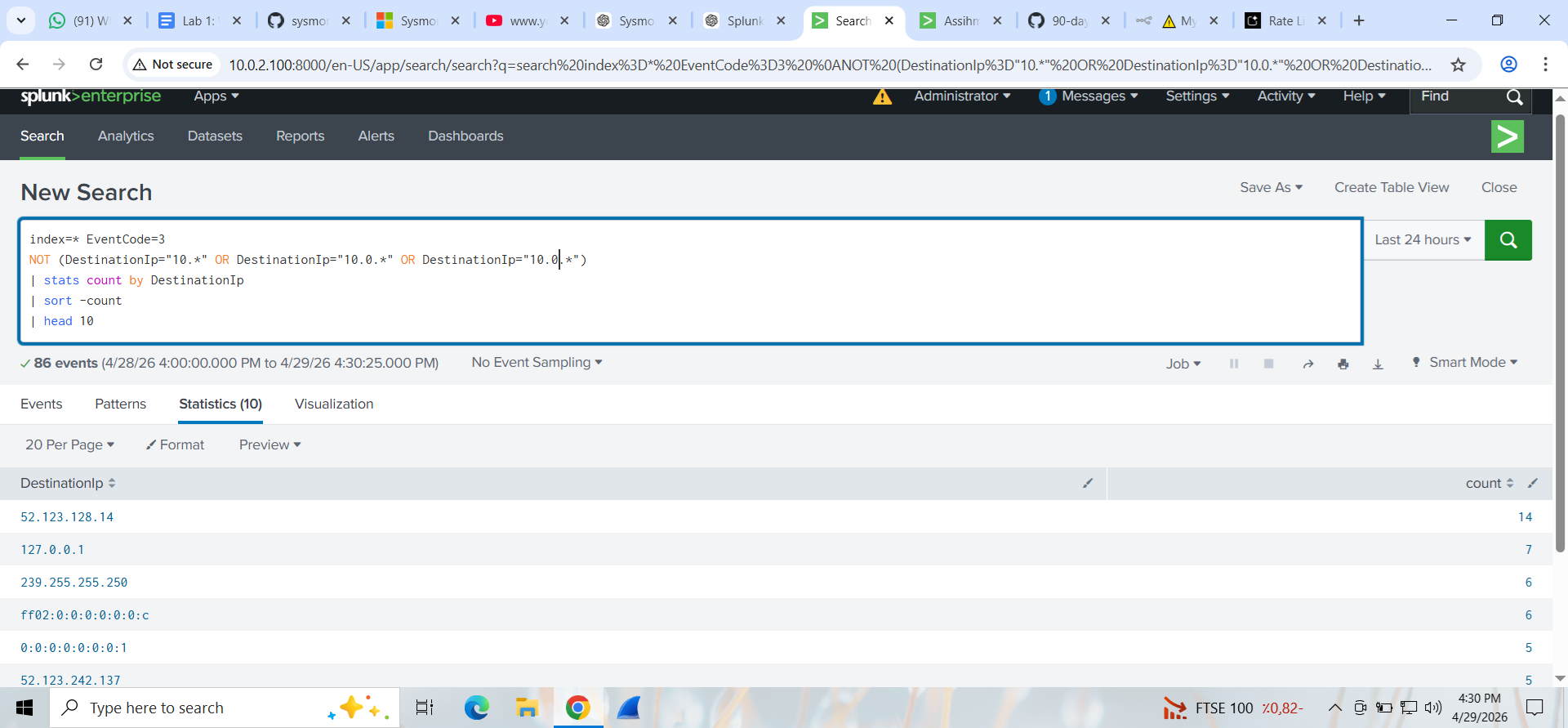
Task: Switch to the Patterns tab
Action: pyautogui.click(x=120, y=404)
